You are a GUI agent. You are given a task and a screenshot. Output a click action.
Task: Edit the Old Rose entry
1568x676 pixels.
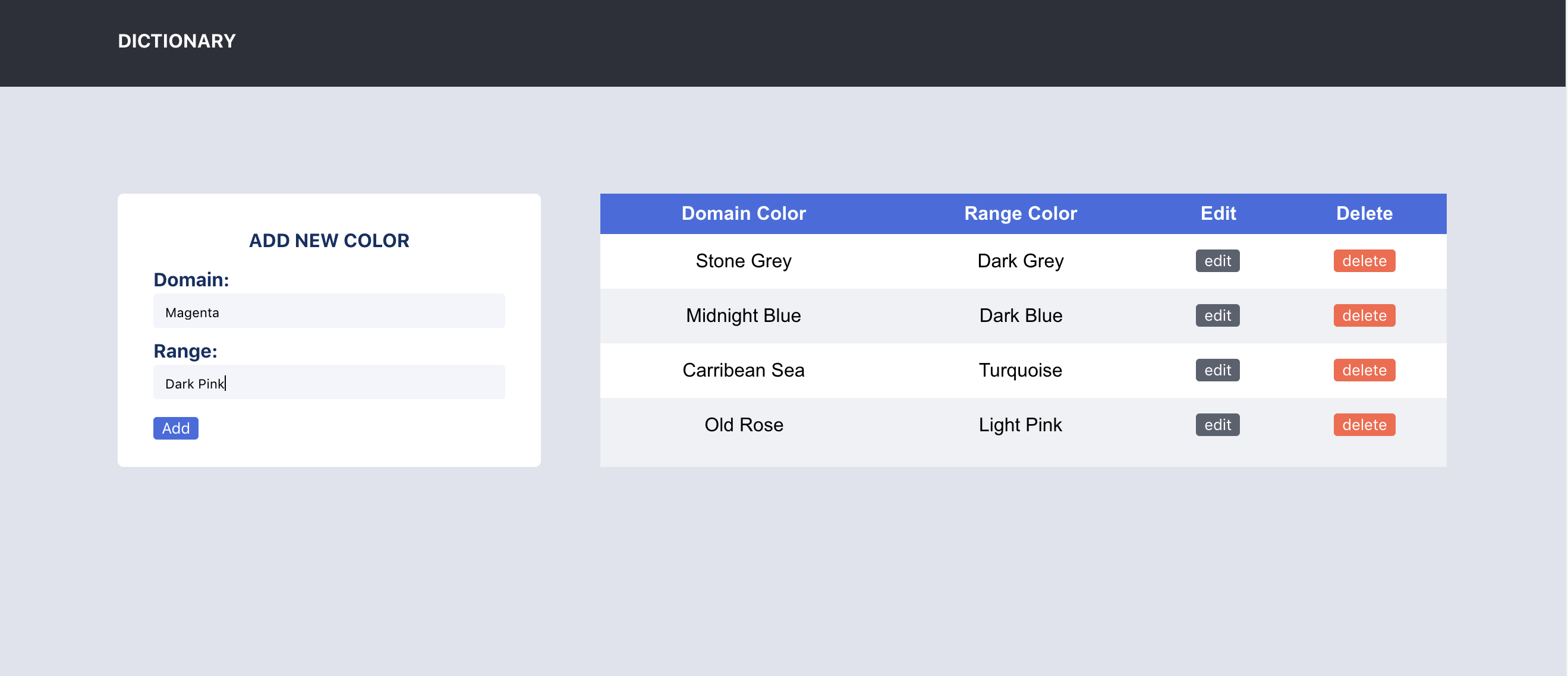pyautogui.click(x=1217, y=425)
